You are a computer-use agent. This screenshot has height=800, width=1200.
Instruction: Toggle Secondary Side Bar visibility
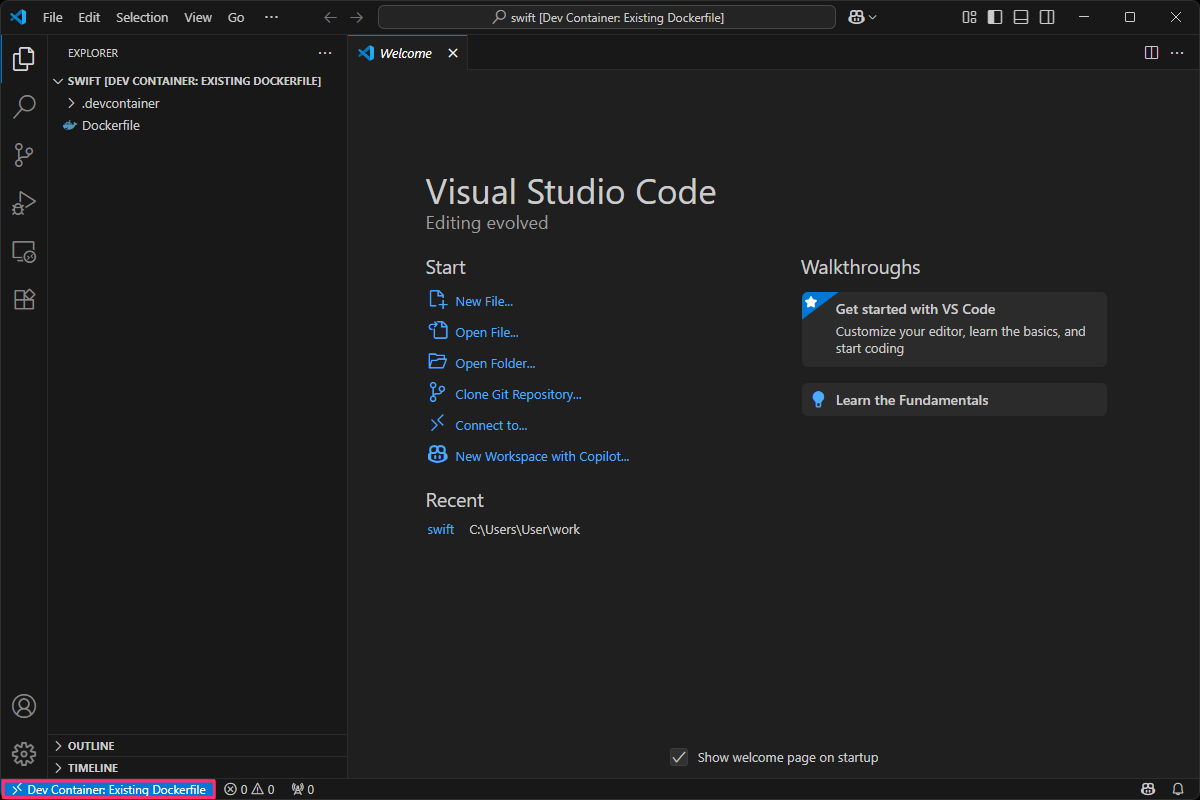click(x=1047, y=17)
